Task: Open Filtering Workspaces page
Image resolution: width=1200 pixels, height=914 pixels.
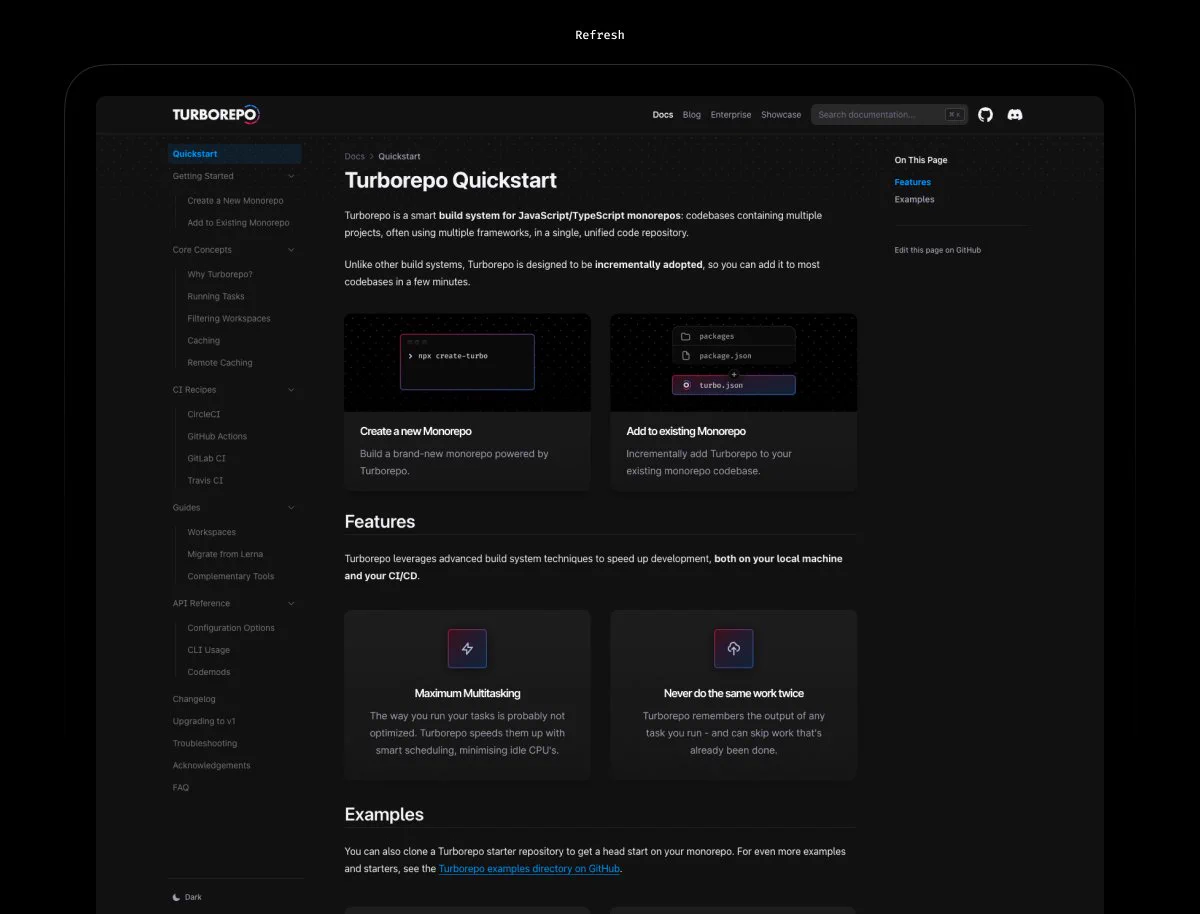Action: [x=229, y=319]
